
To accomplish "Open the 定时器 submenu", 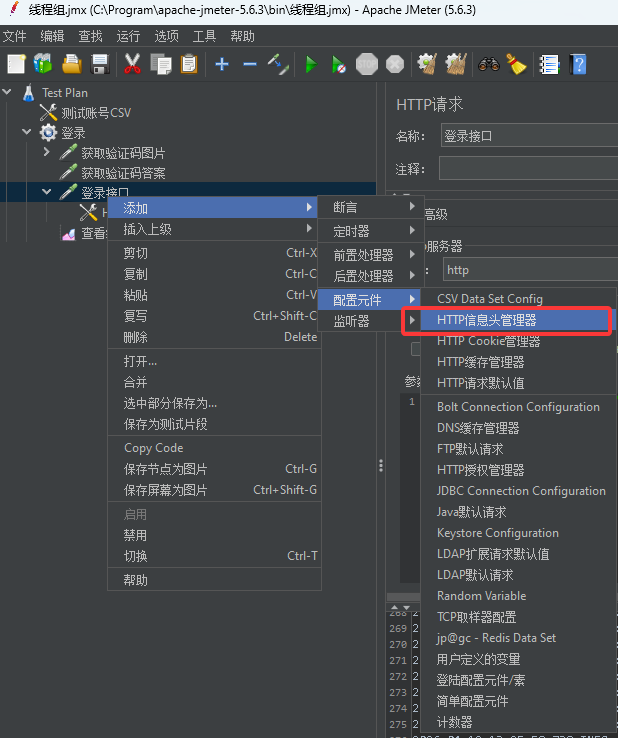I will pos(371,231).
